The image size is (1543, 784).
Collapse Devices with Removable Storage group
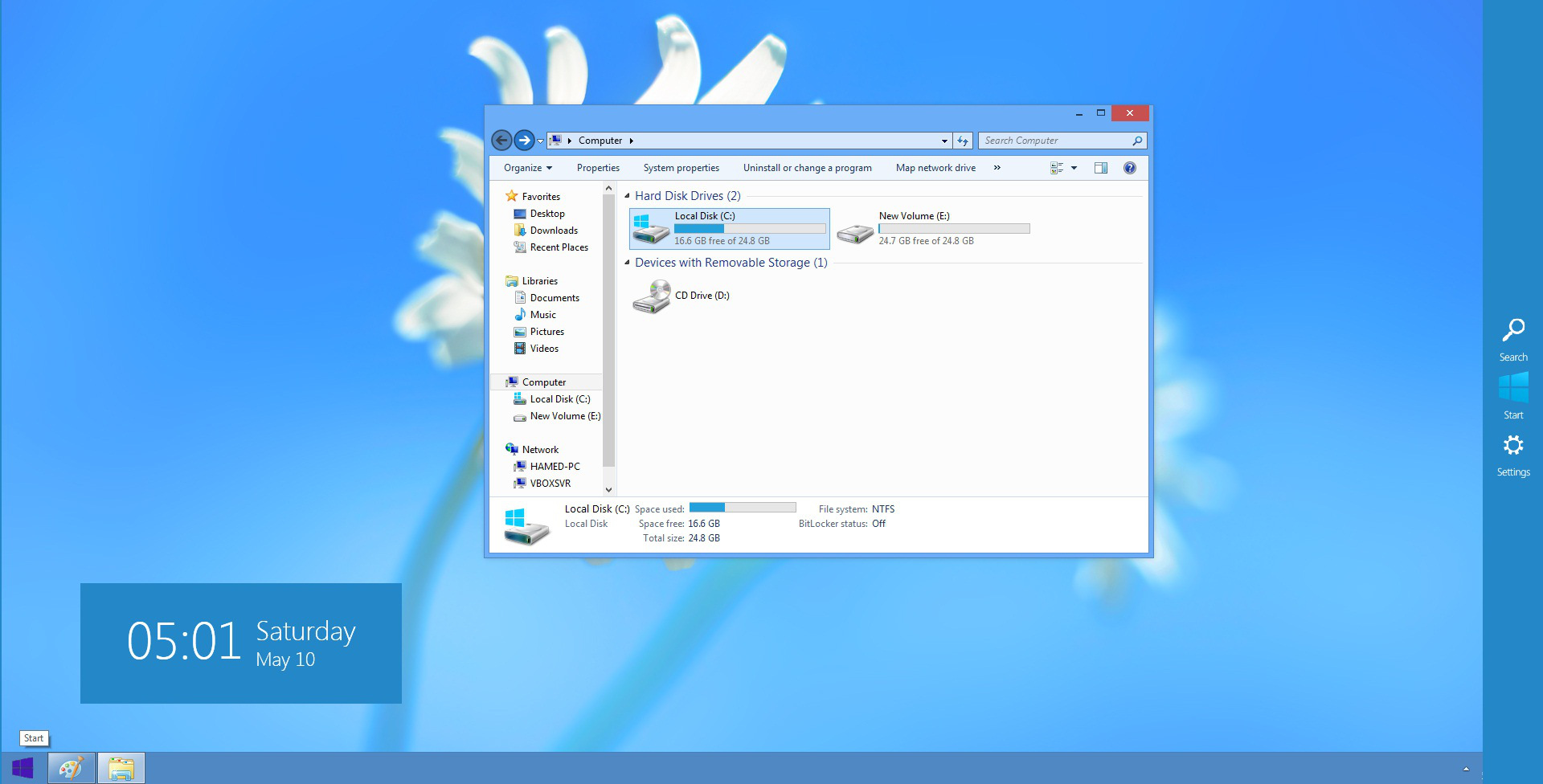click(x=627, y=262)
